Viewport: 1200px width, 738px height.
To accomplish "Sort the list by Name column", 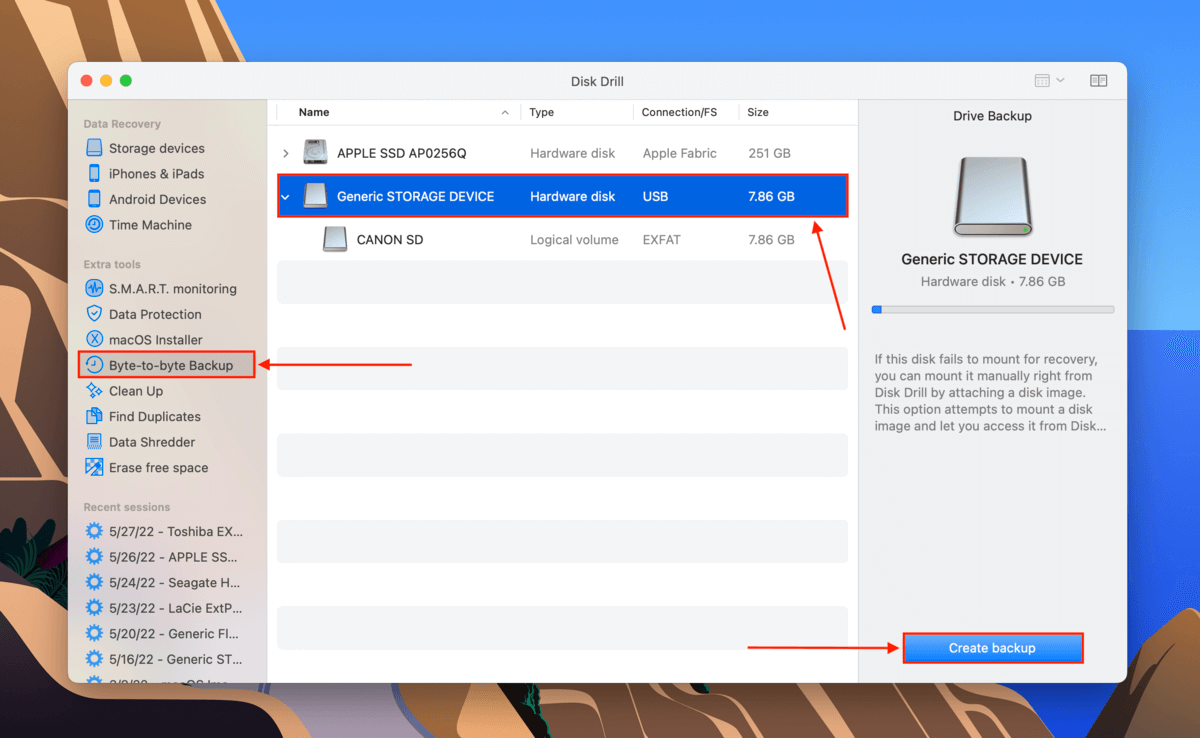I will [314, 112].
